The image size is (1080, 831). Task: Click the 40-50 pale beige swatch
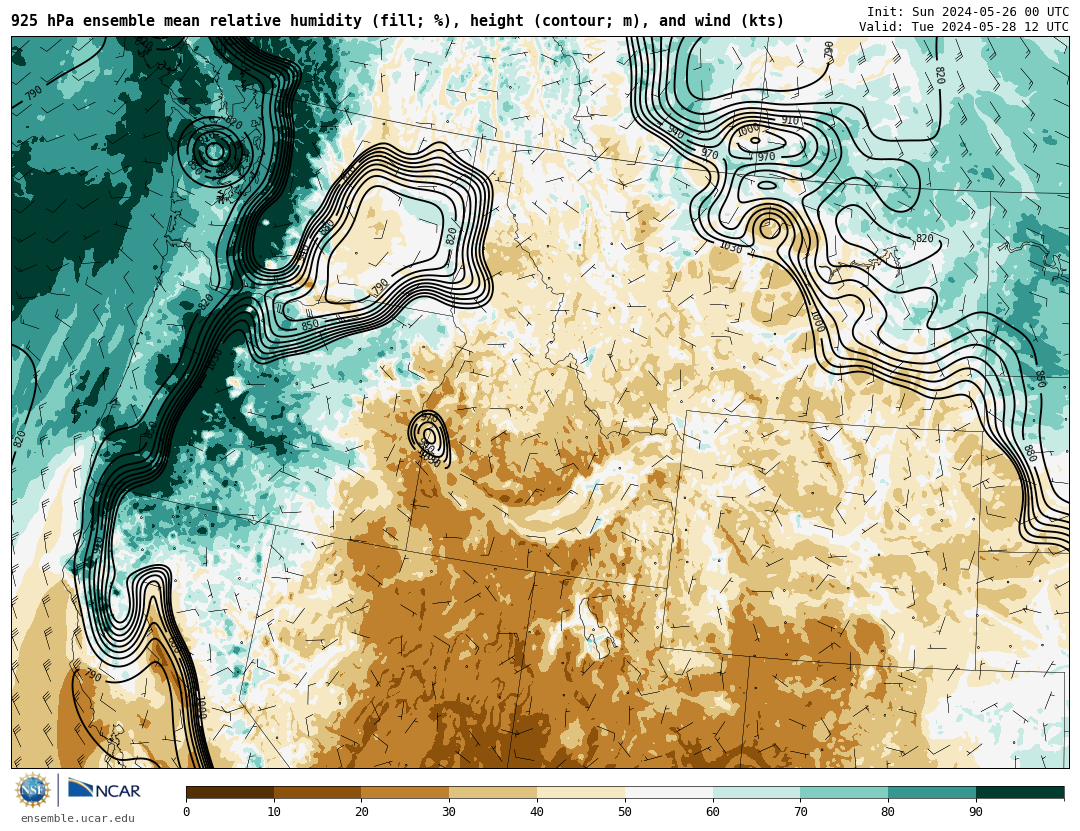pos(581,792)
